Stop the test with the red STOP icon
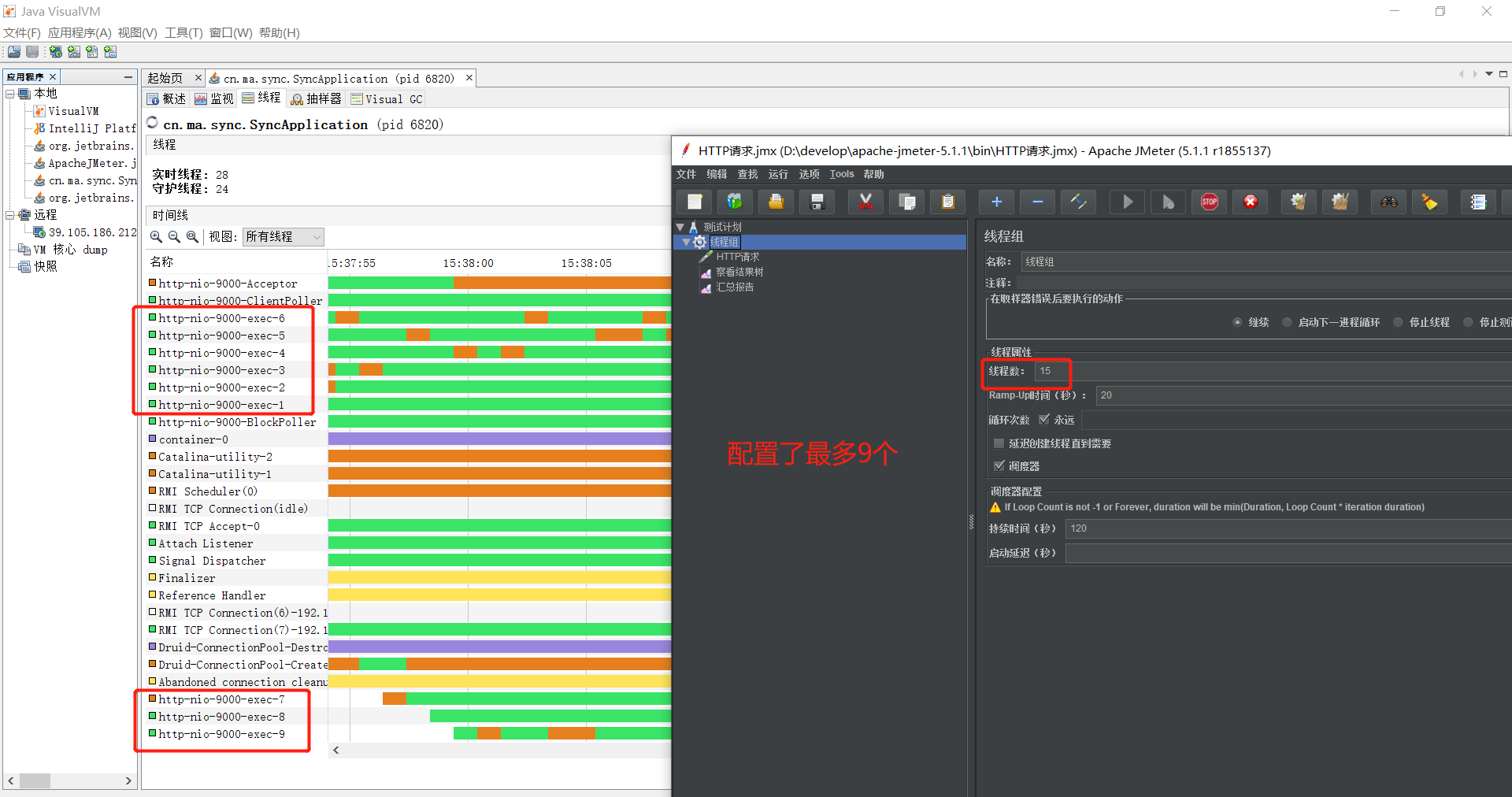The width and height of the screenshot is (1512, 797). pos(1209,202)
